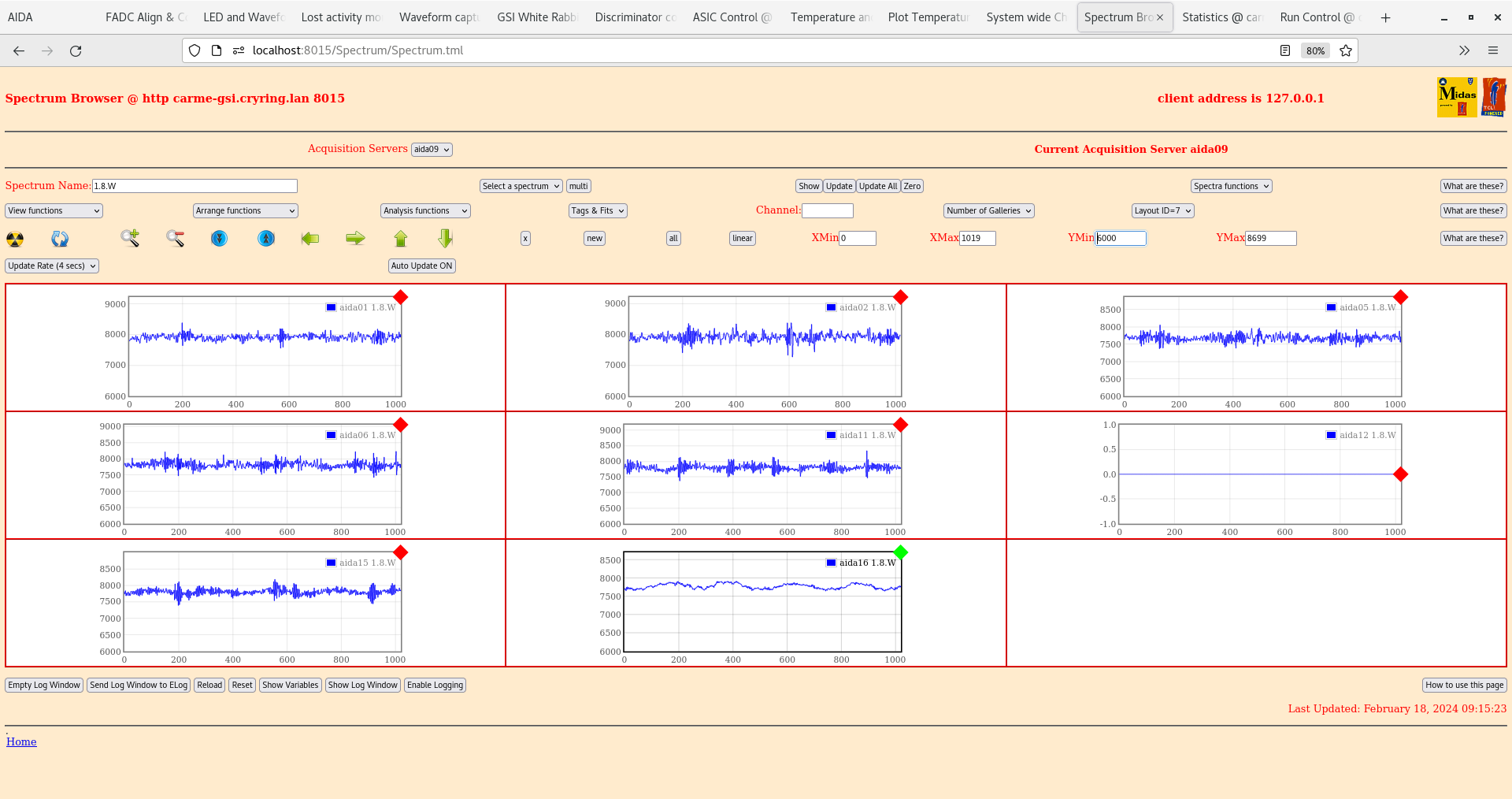Expand the Update Rate dropdown
The height and width of the screenshot is (799, 1512).
pyautogui.click(x=52, y=266)
